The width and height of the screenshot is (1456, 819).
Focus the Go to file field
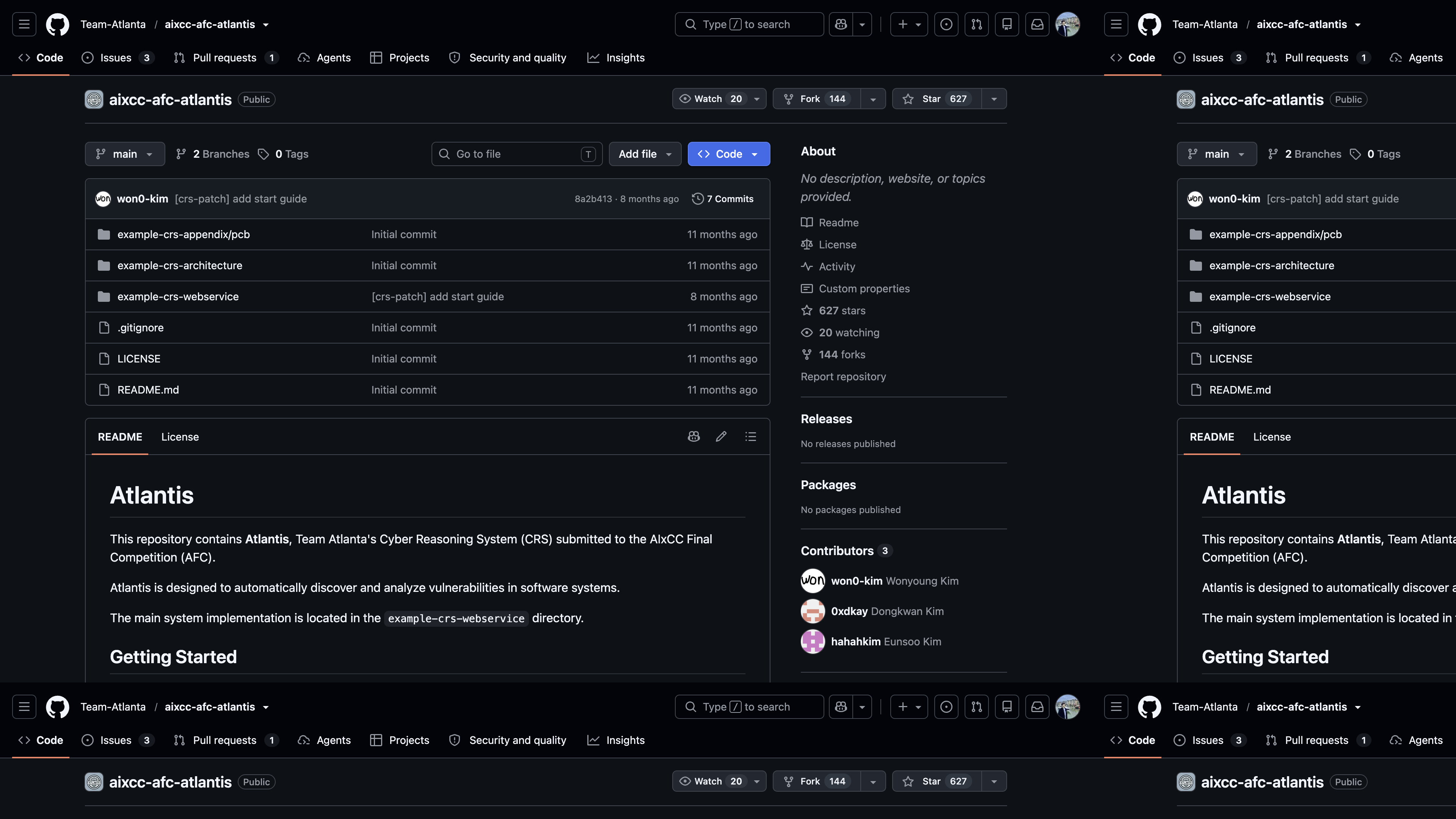pyautogui.click(x=516, y=154)
